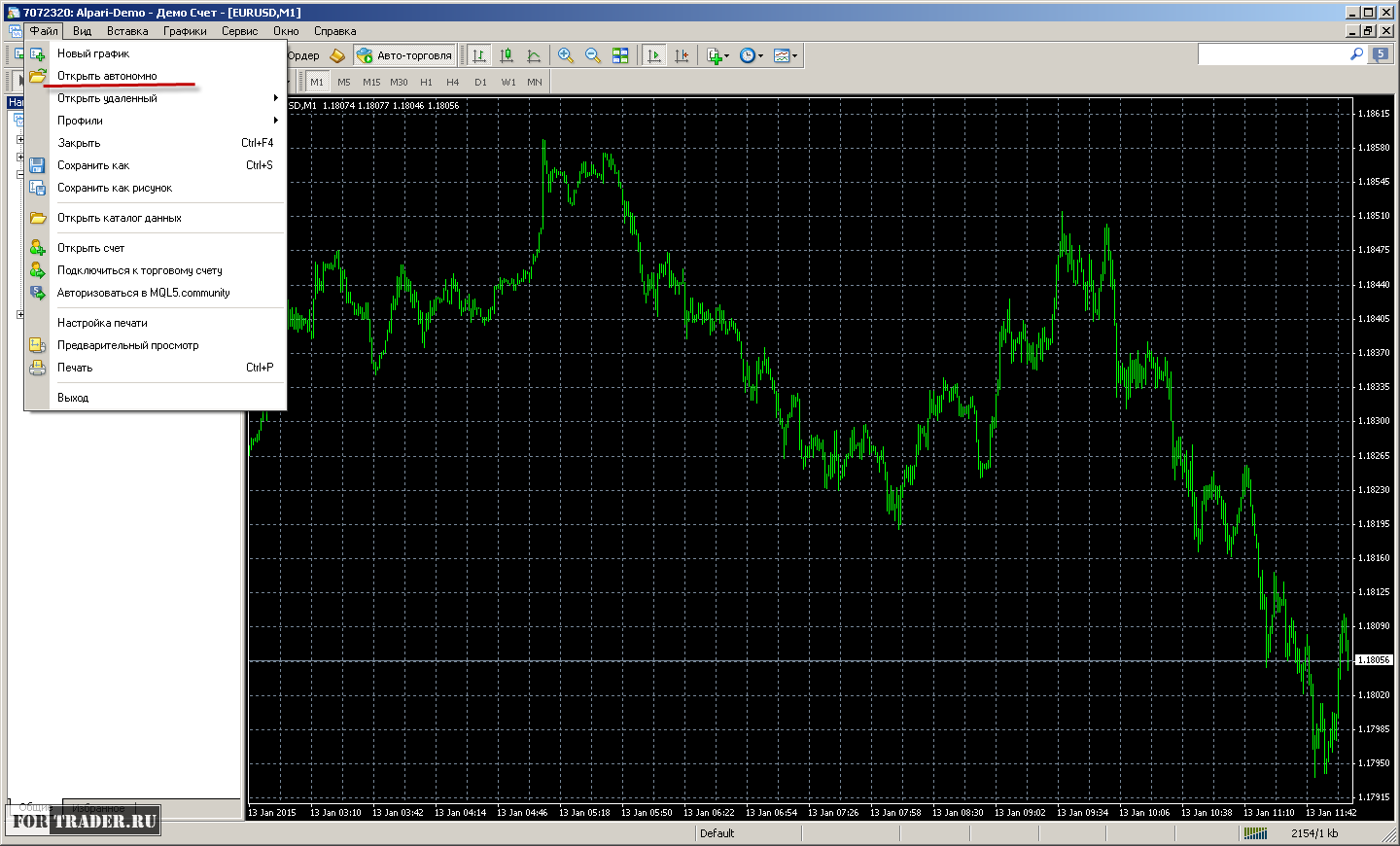The image size is (1400, 846).
Task: Click the MQL5.community login icon
Action: click(37, 293)
